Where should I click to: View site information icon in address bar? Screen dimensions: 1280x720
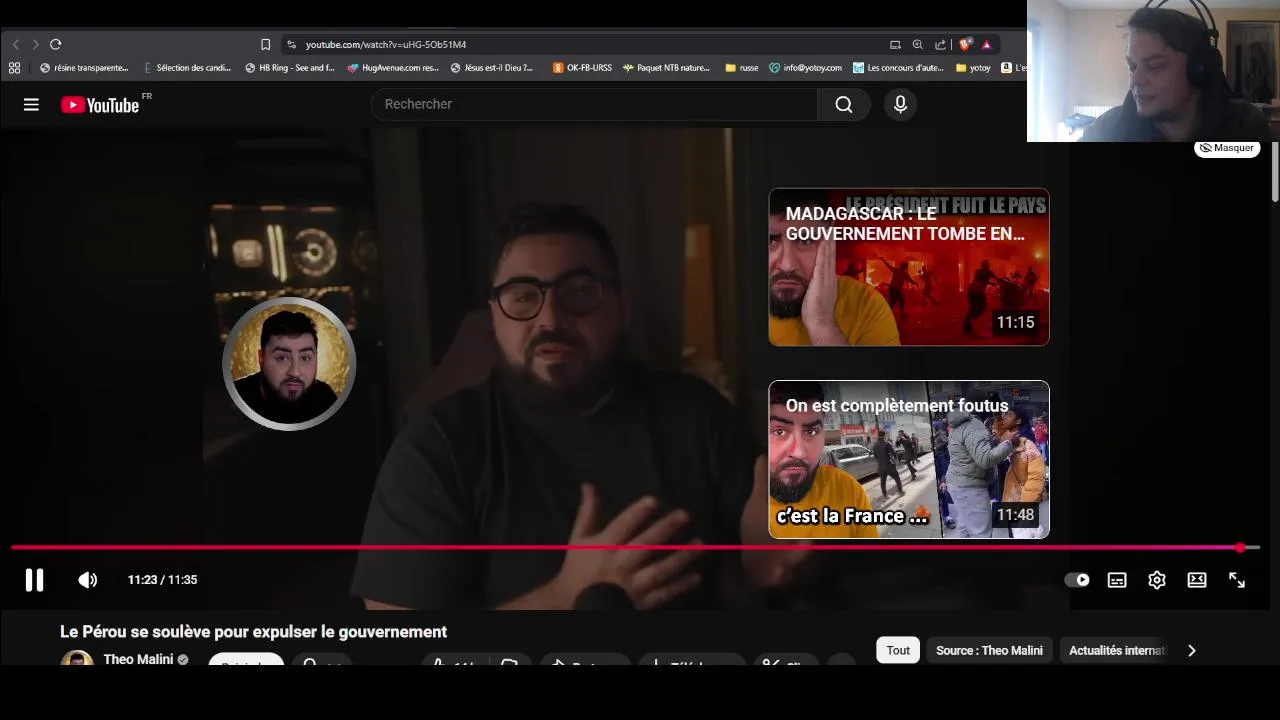pyautogui.click(x=291, y=44)
